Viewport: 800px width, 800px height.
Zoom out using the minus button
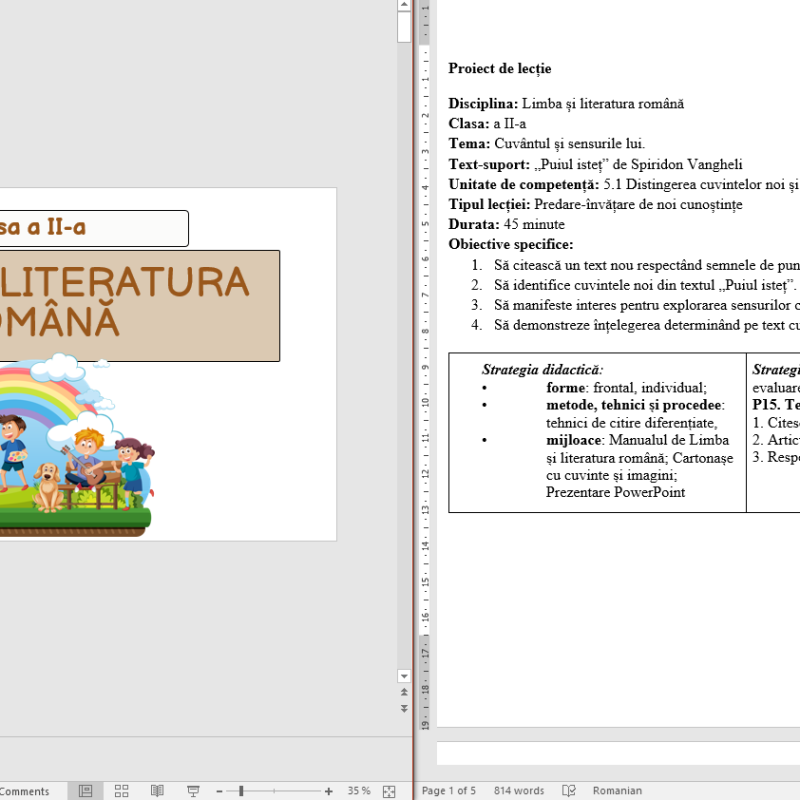tap(218, 791)
